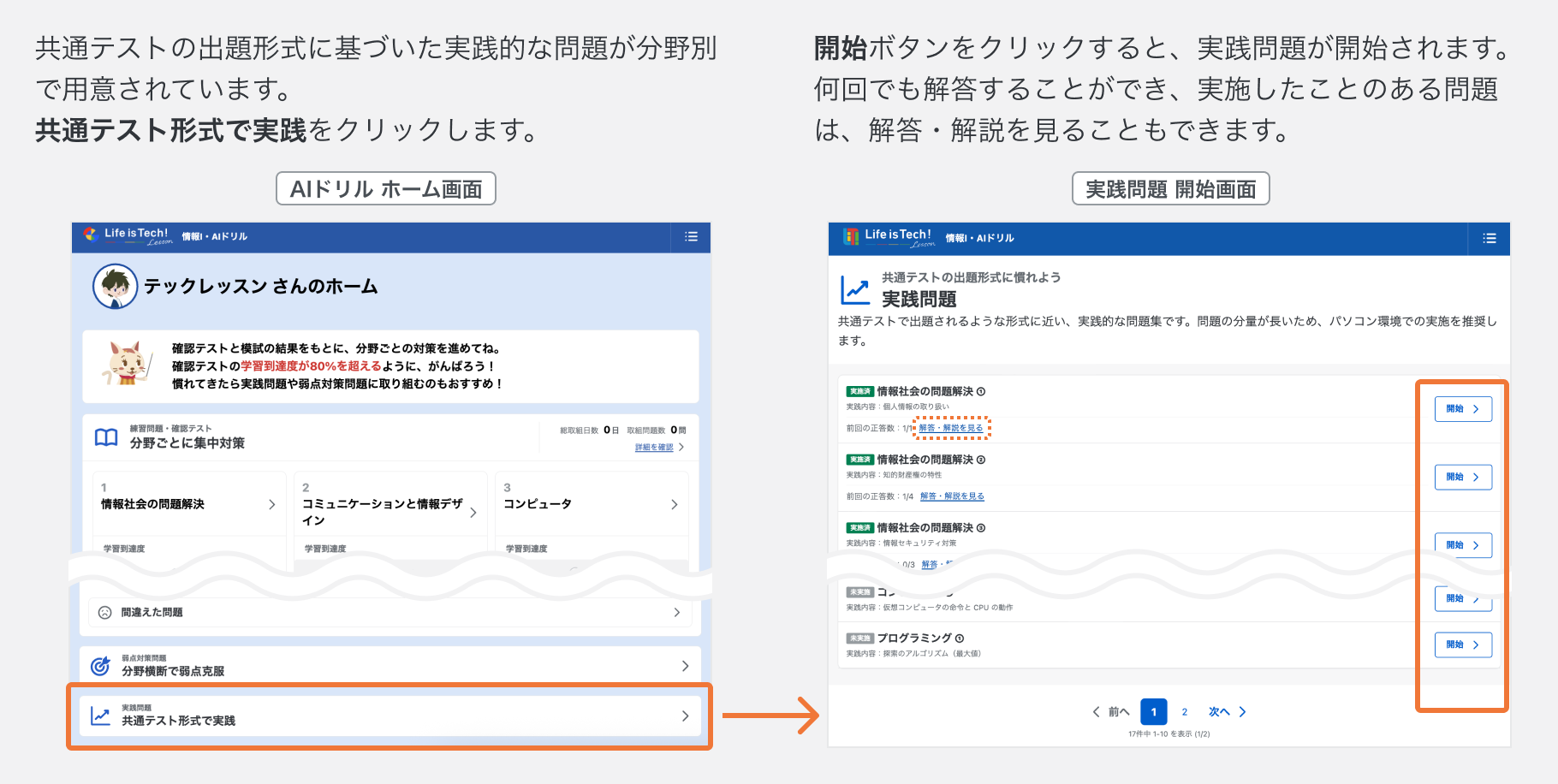Click the user avatar beside テックレッスン さんのホーム

pyautogui.click(x=115, y=287)
